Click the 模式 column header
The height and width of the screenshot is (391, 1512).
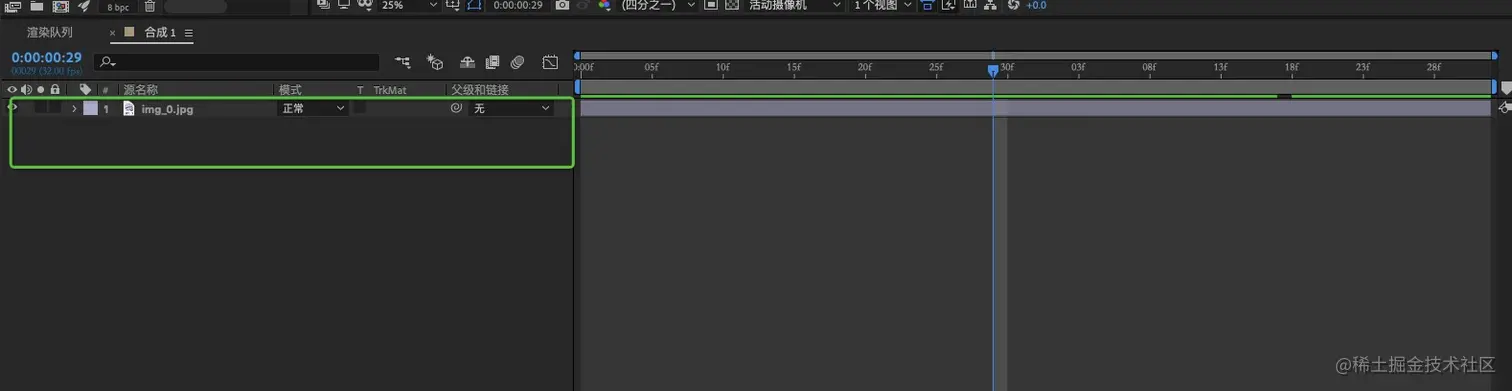[290, 90]
